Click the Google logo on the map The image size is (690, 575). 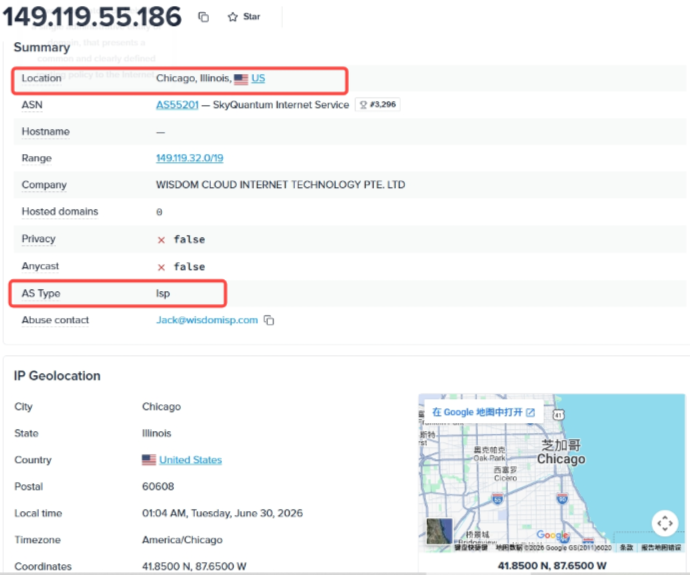(553, 535)
